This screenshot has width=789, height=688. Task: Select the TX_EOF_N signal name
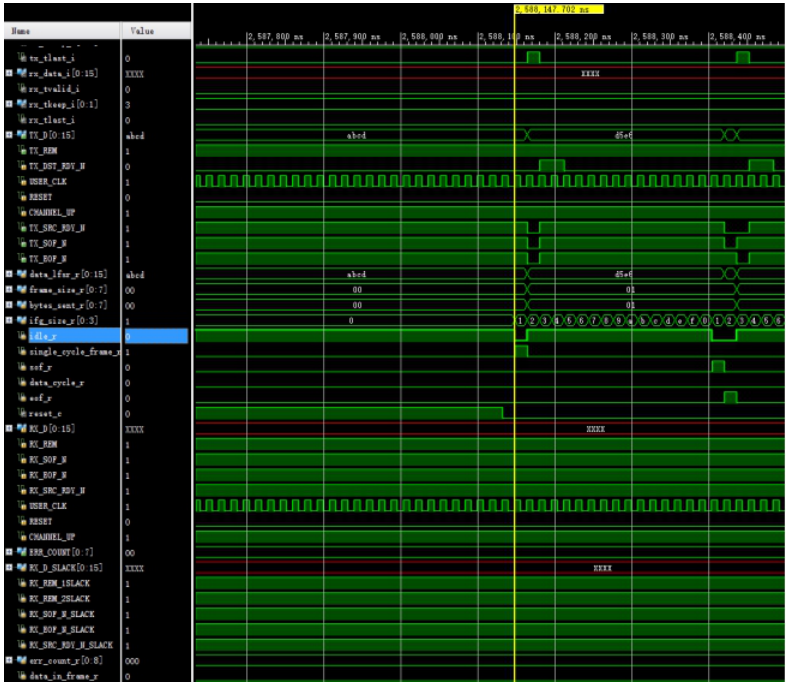pyautogui.click(x=50, y=259)
